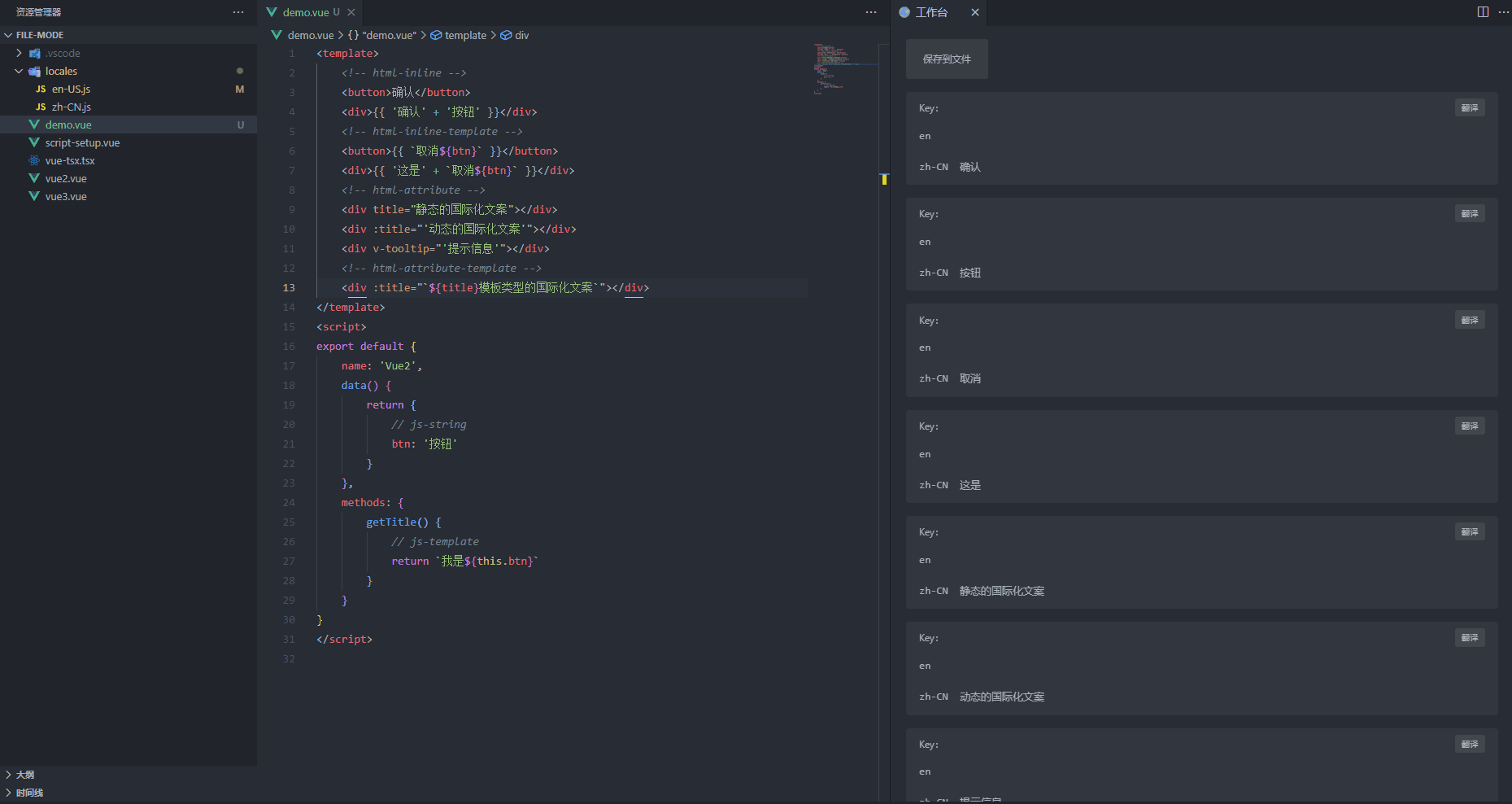Image resolution: width=1512 pixels, height=804 pixels.
Task: Click 翻译 for the 取消 entry
Action: (x=1470, y=320)
